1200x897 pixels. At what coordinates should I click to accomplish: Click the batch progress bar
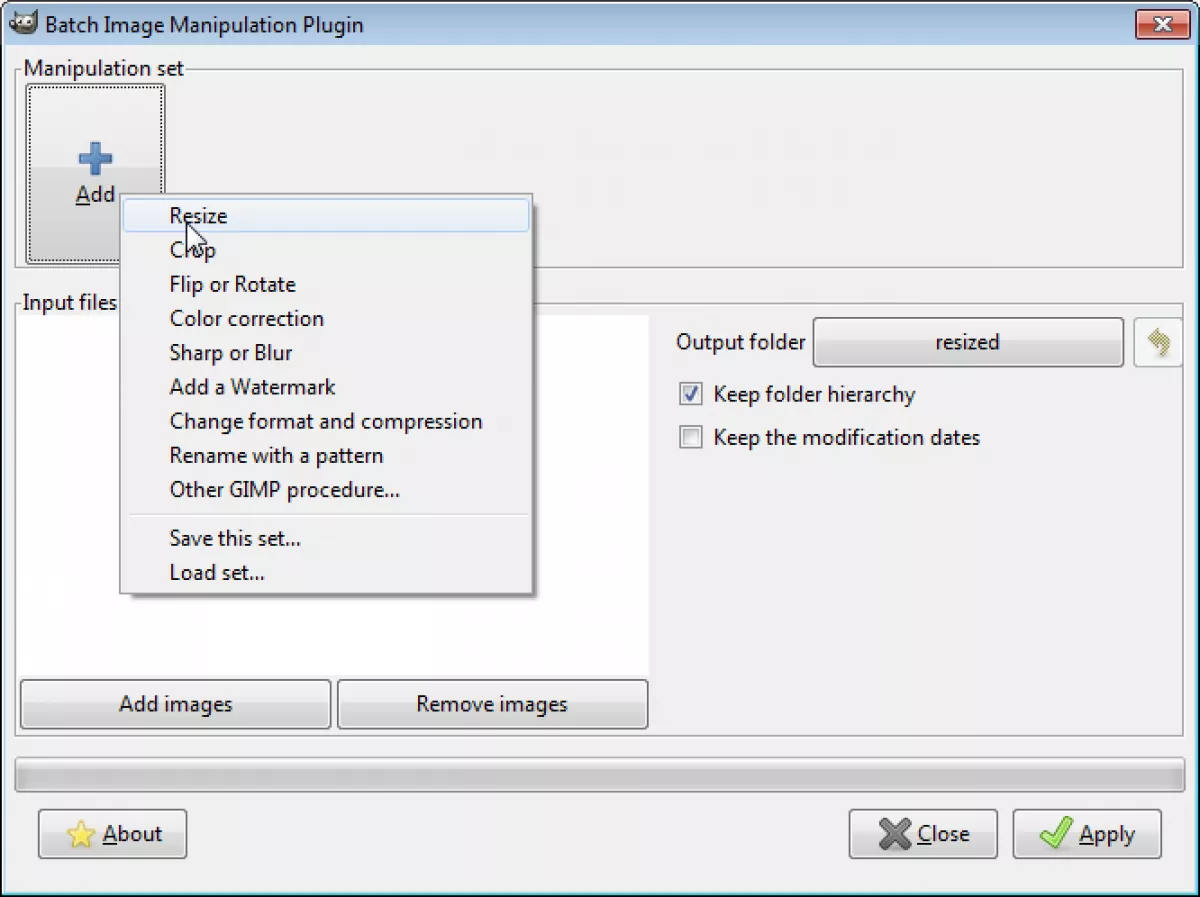click(600, 775)
